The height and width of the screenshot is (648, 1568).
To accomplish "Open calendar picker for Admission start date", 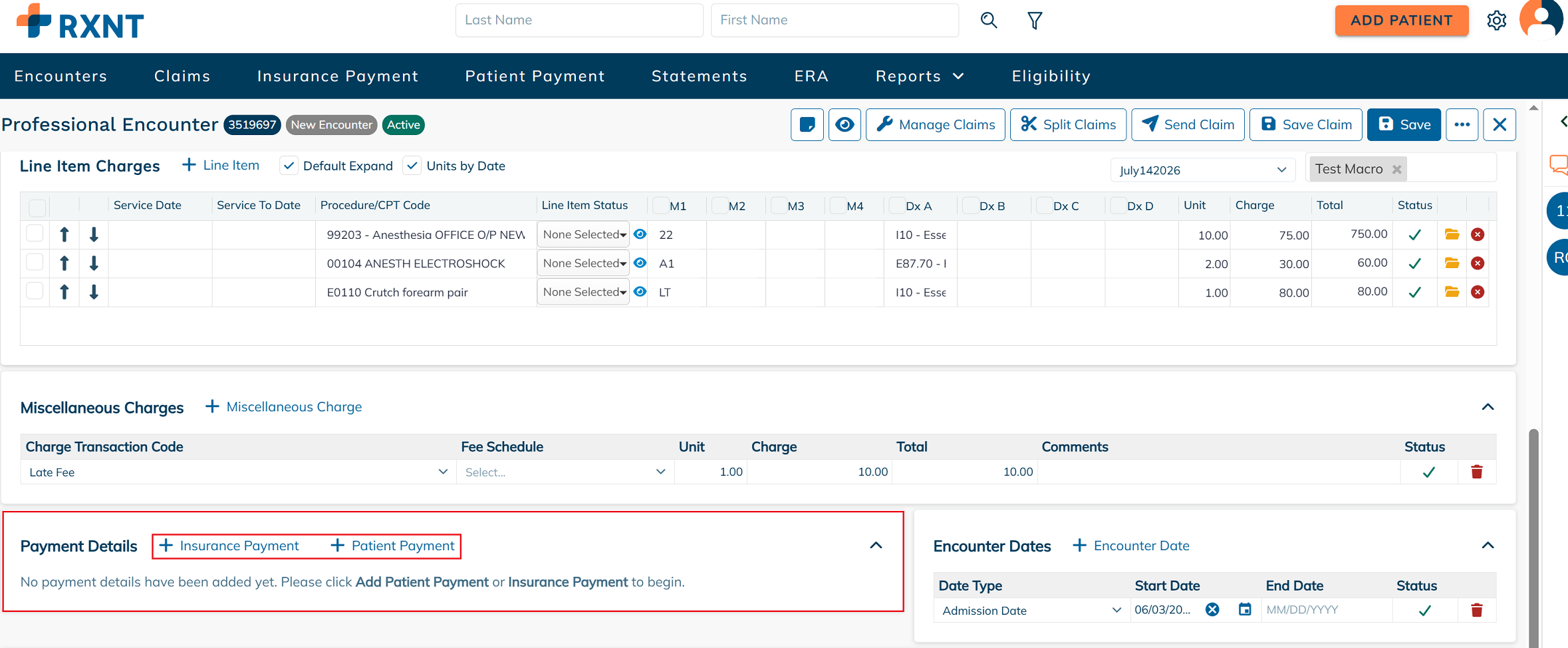I will point(1245,609).
